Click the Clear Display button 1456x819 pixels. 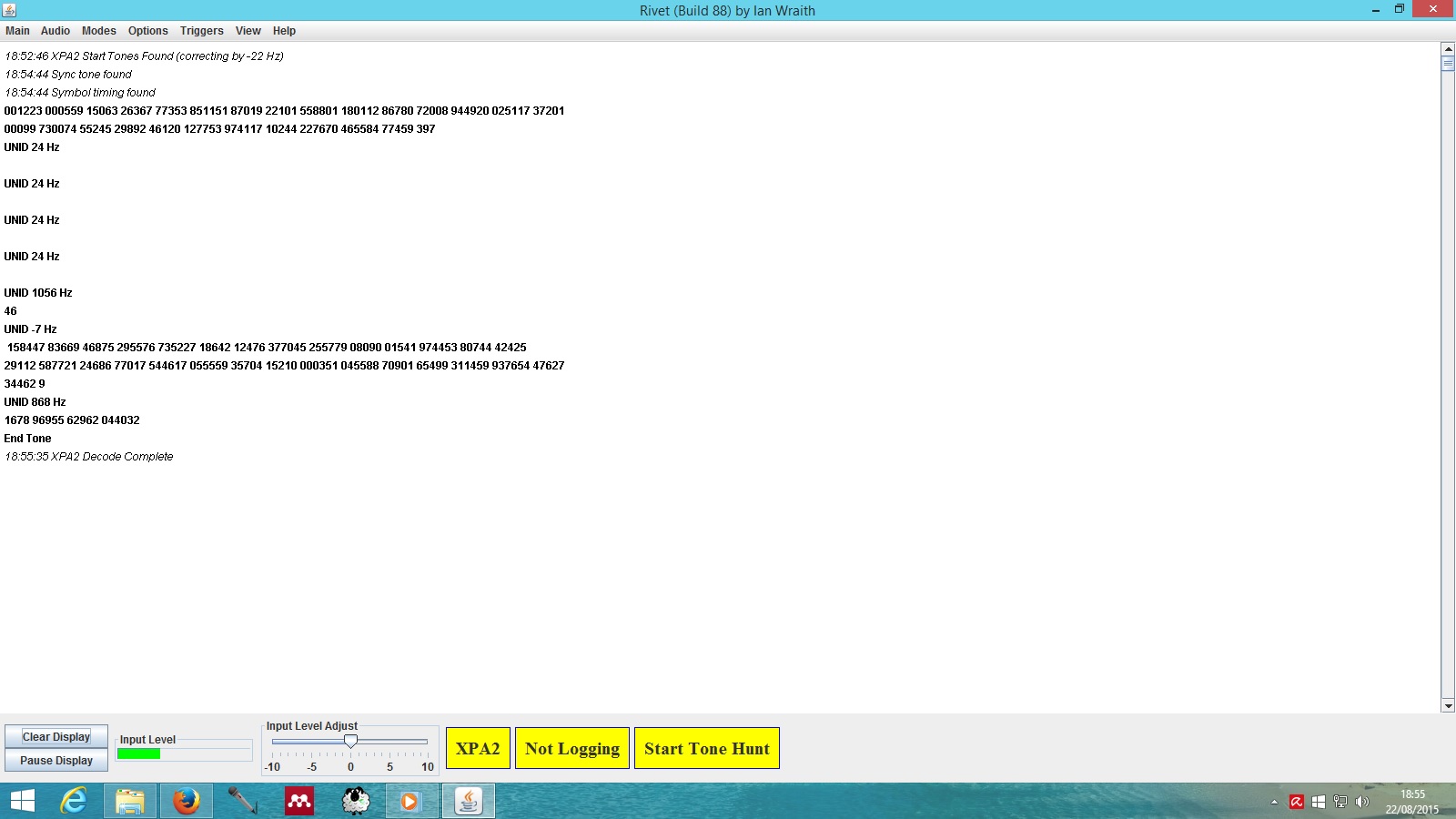(x=56, y=737)
